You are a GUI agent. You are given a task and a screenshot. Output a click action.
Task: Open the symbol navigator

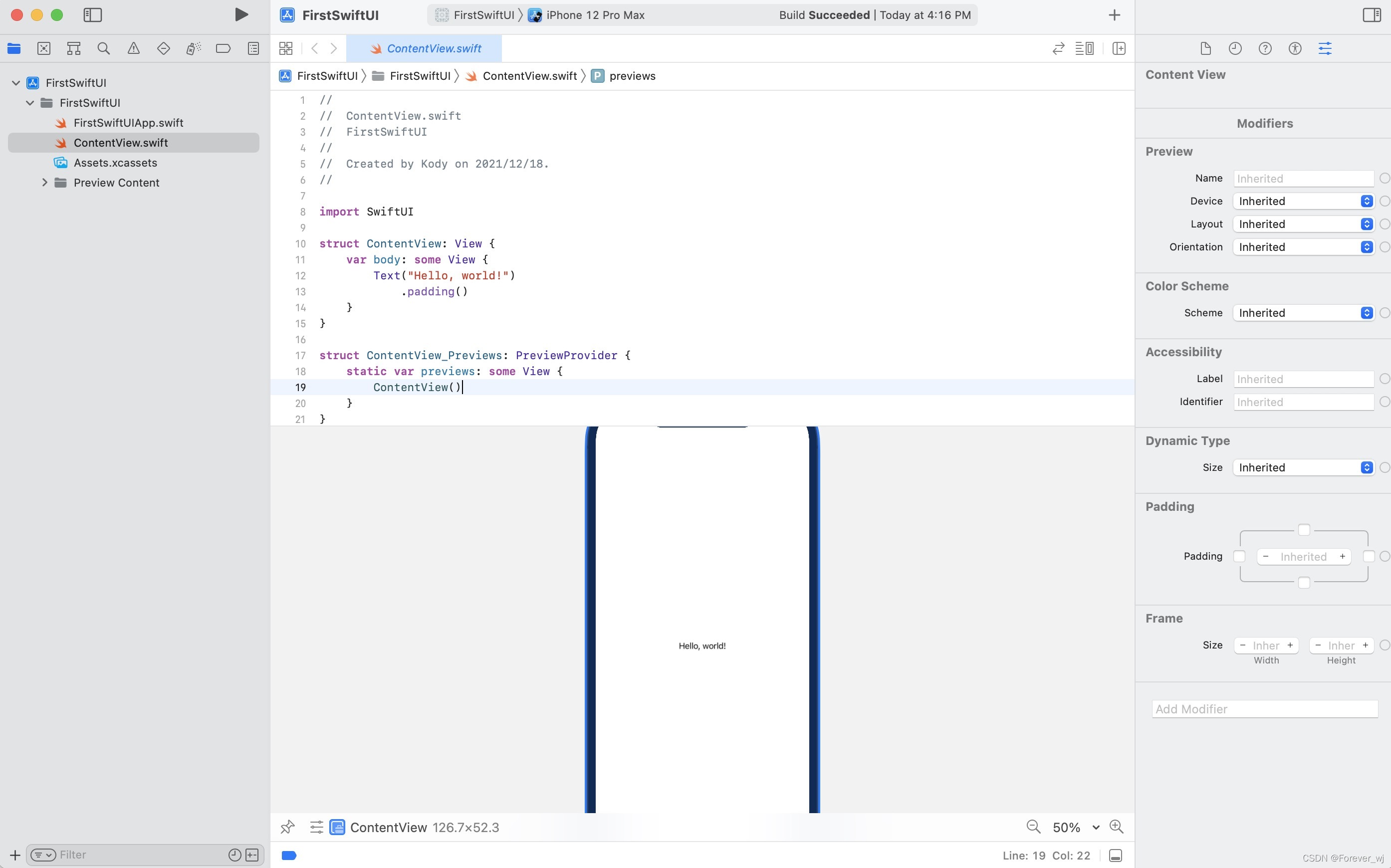pos(73,49)
